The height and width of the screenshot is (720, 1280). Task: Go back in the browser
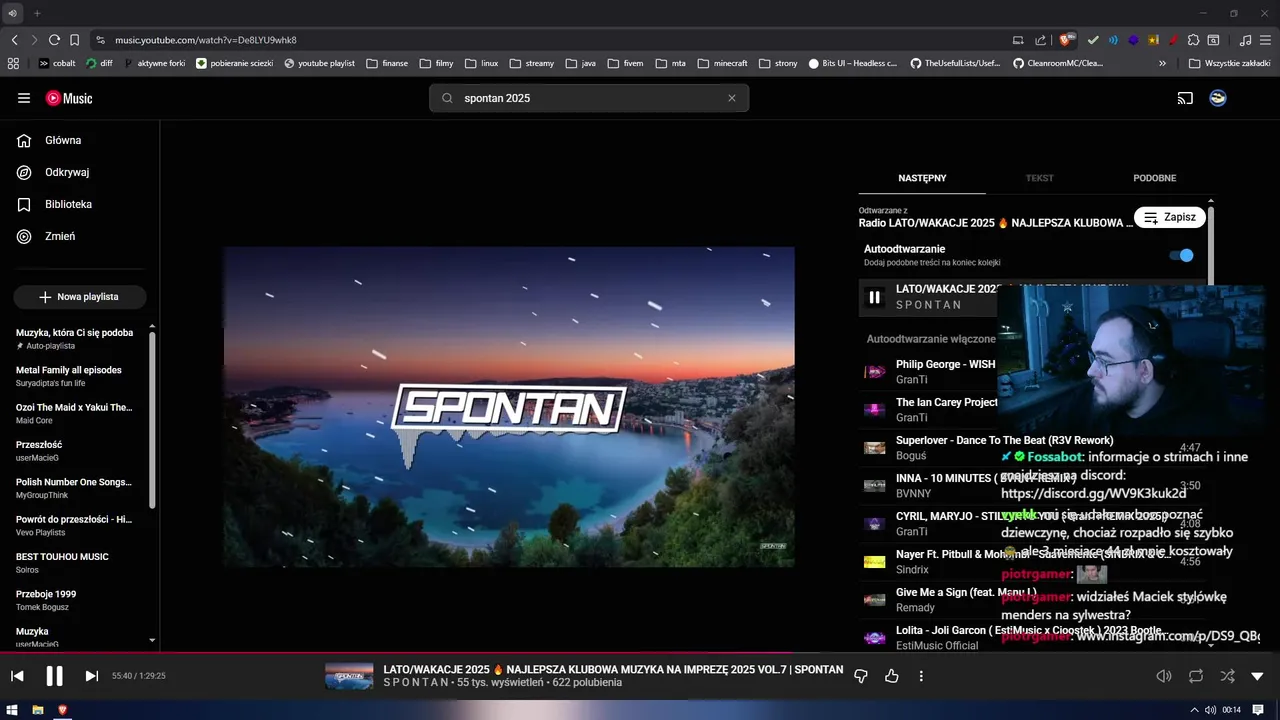14,40
